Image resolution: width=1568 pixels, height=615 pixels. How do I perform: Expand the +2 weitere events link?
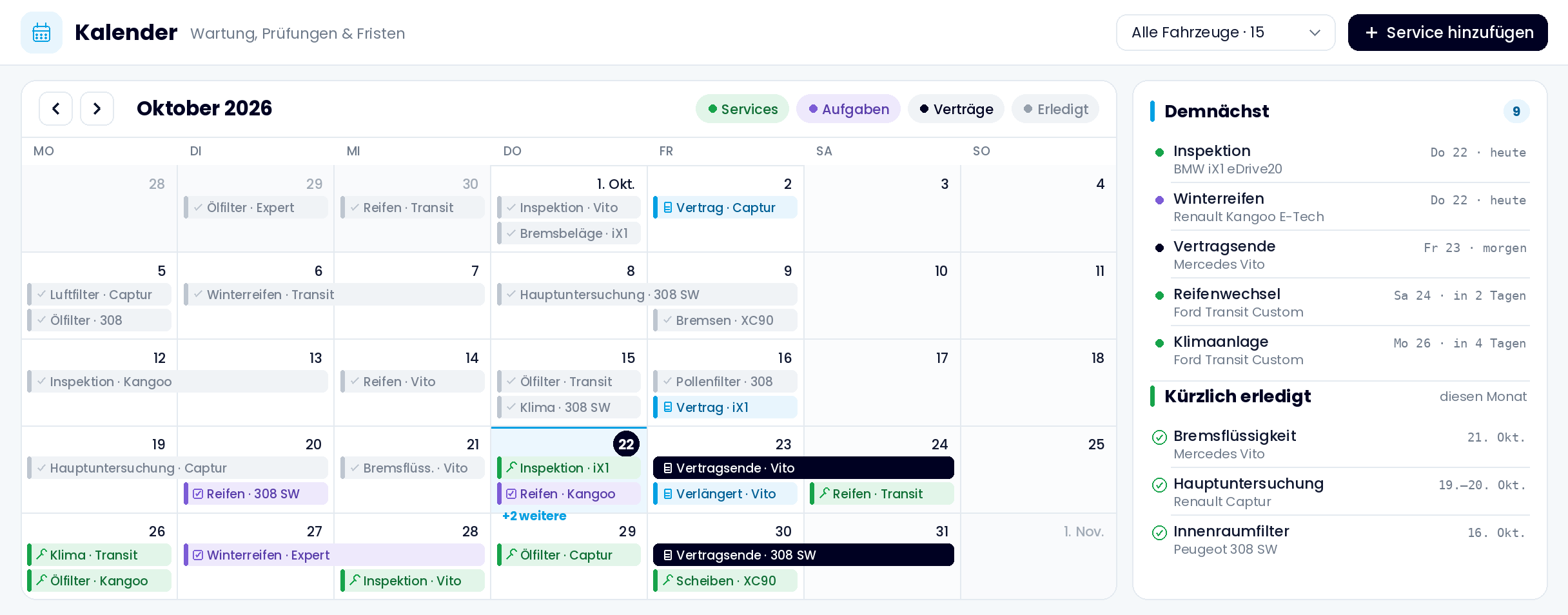(534, 516)
